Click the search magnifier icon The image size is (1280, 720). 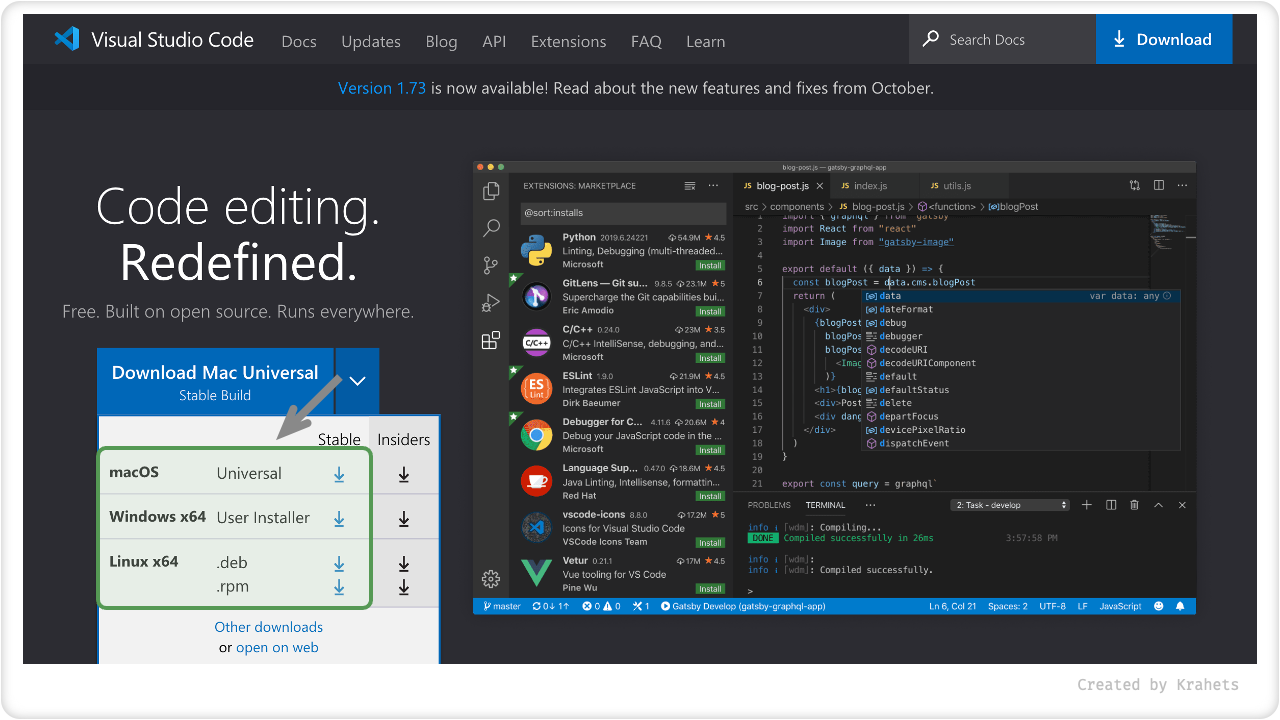point(931,39)
